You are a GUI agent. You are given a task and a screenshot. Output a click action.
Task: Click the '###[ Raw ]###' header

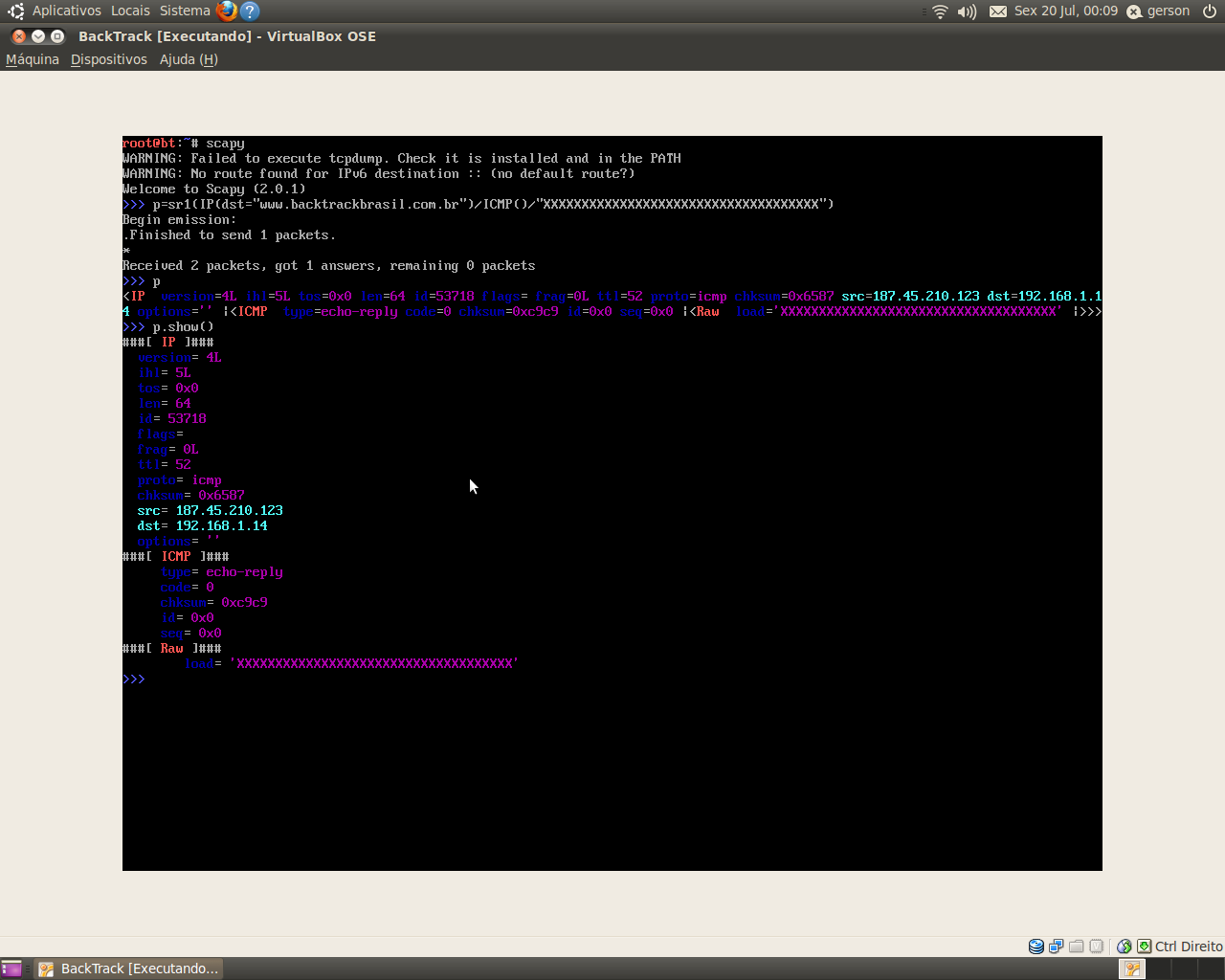tap(172, 649)
